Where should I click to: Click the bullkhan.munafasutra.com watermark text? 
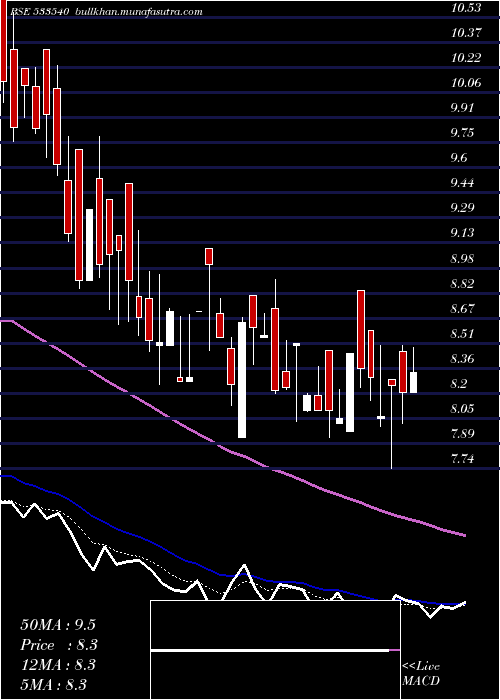[138, 12]
